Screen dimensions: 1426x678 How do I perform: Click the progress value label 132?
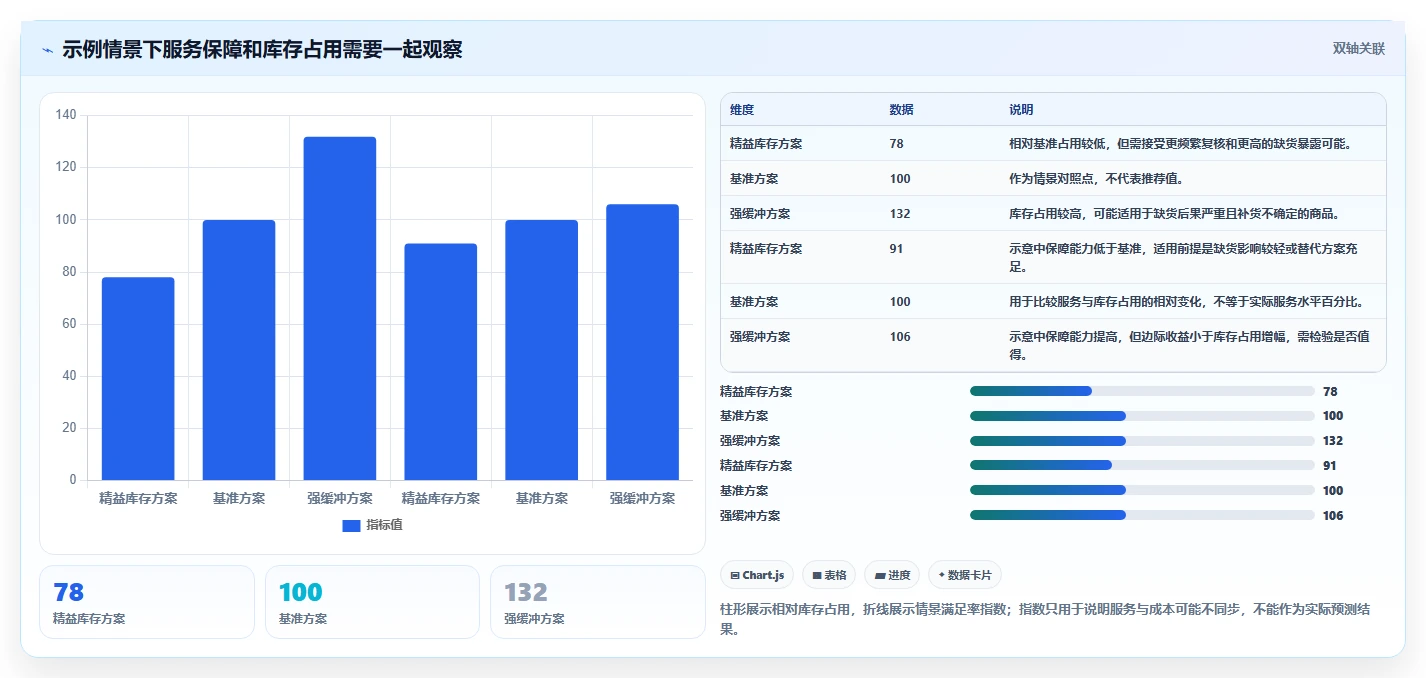pyautogui.click(x=1333, y=441)
